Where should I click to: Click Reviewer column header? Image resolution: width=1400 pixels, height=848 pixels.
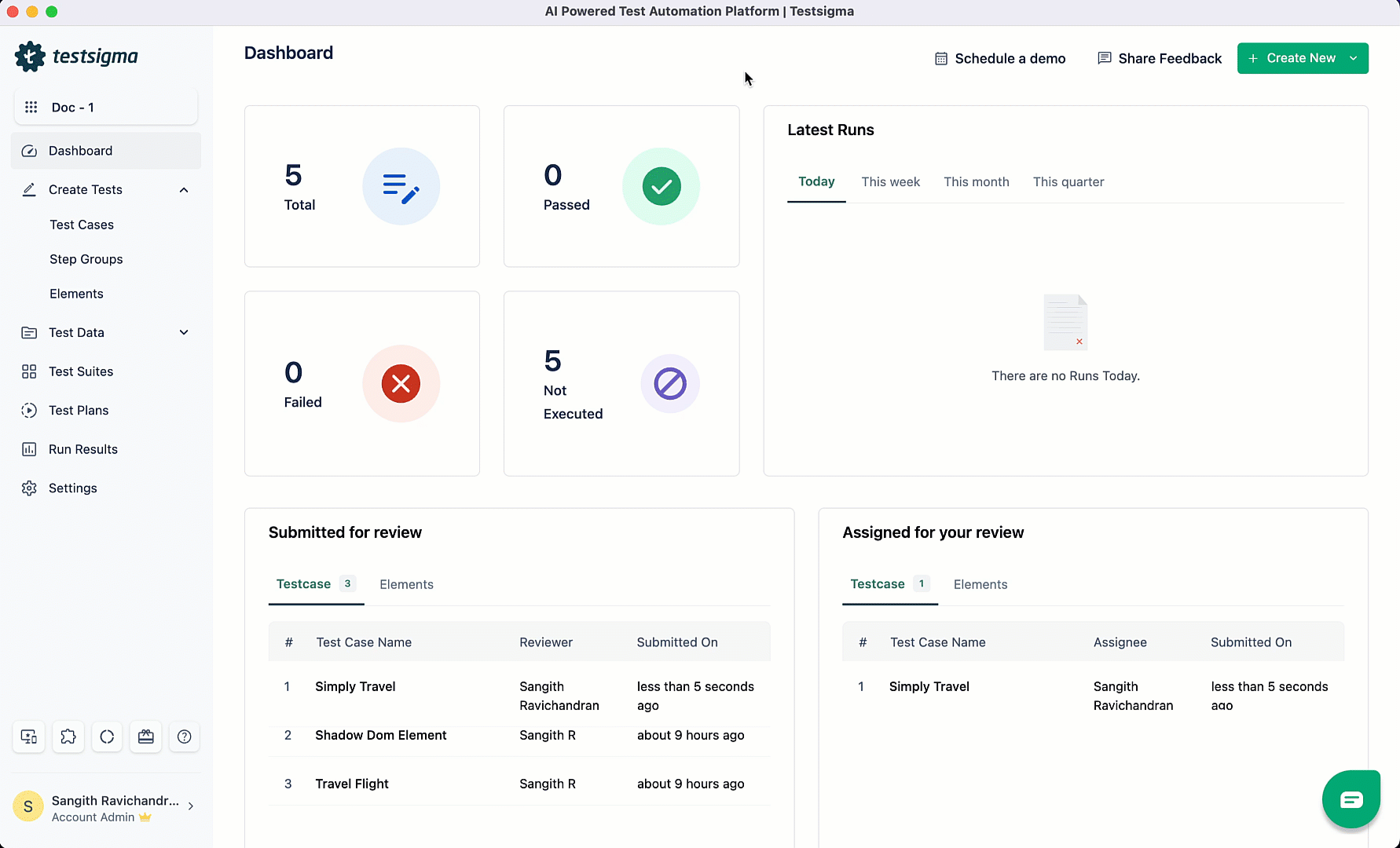click(x=546, y=642)
